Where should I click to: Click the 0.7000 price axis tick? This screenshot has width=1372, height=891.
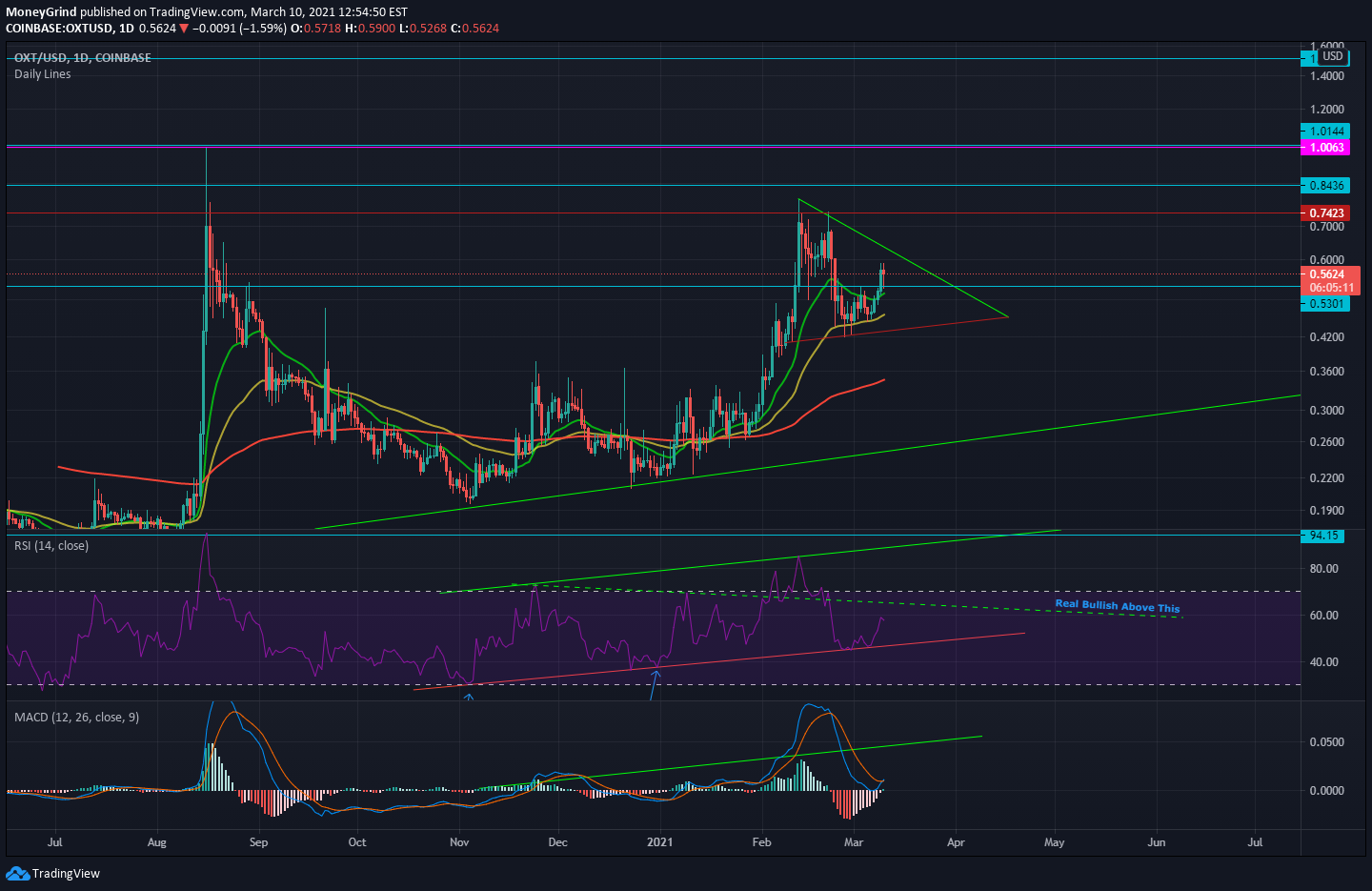point(1327,227)
